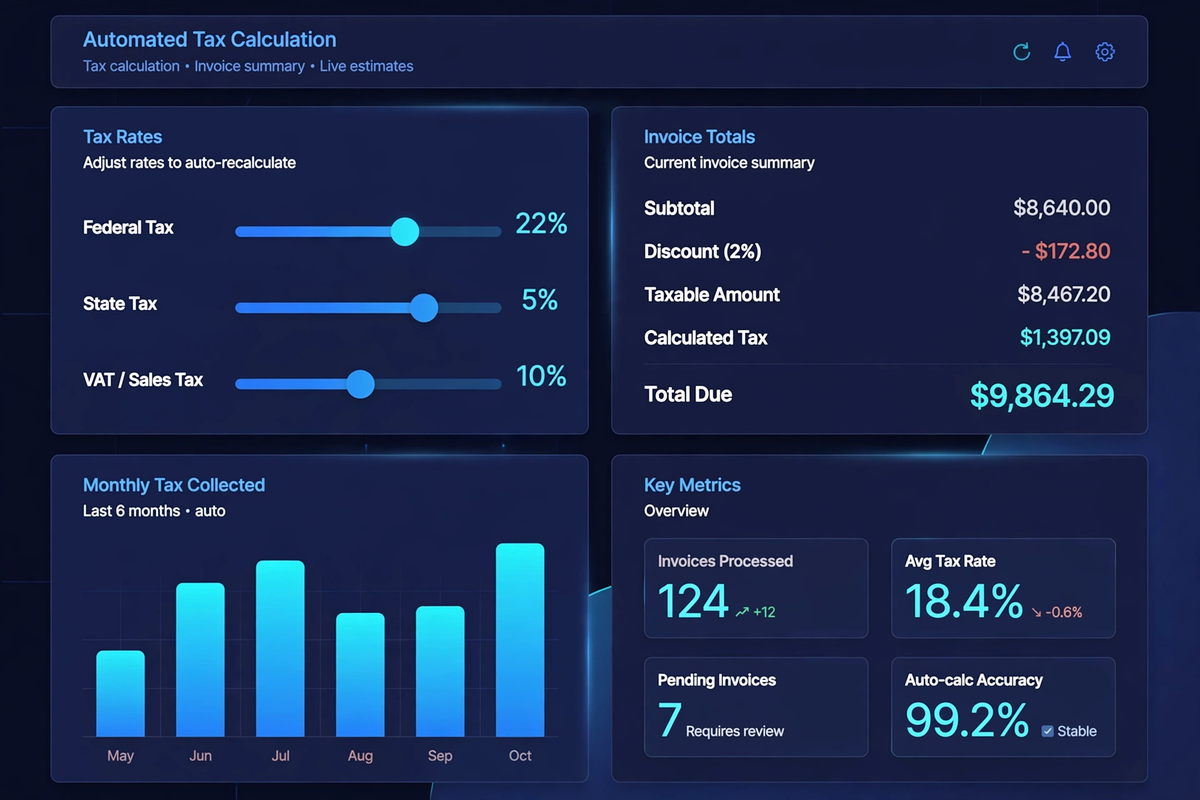Toggle the Stable checkbox
Screen dimensions: 1200x800
pos(1048,731)
